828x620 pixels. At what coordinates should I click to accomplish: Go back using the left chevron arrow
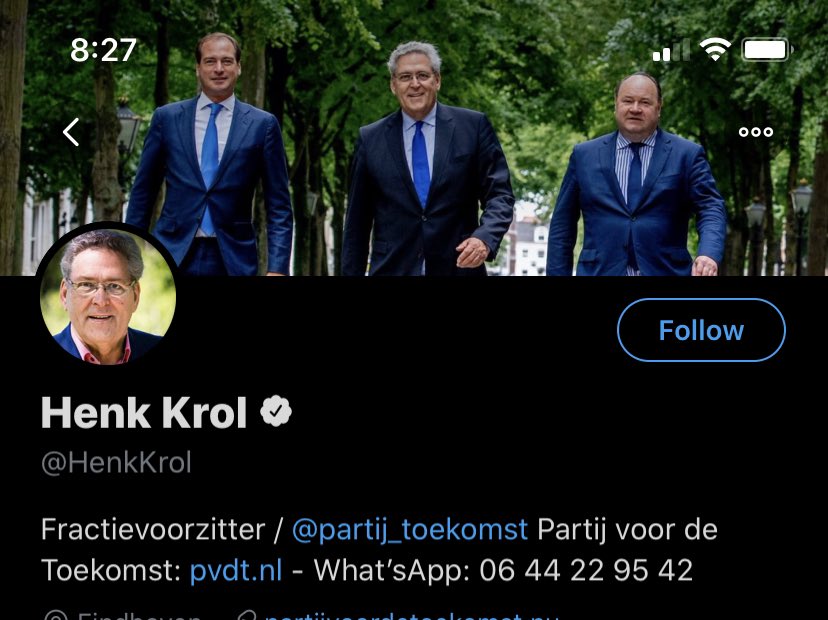(x=71, y=132)
